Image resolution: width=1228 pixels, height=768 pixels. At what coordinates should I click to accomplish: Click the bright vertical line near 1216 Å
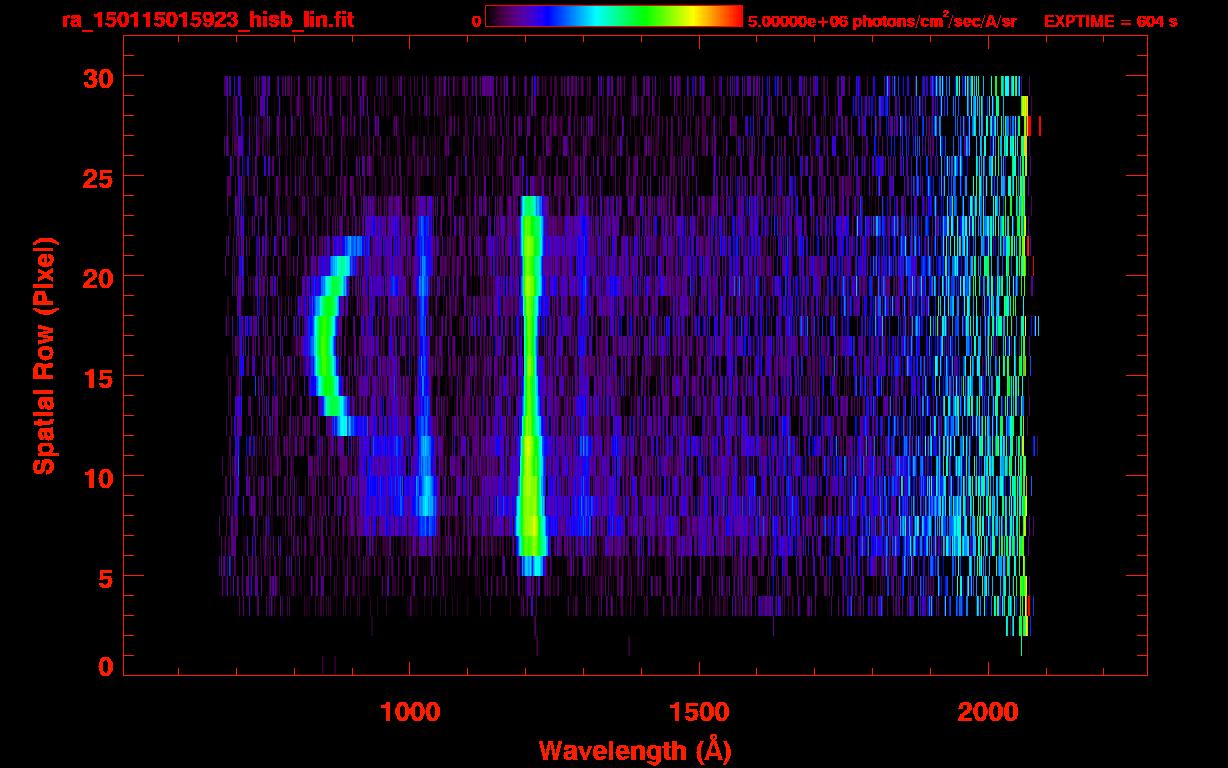(x=531, y=385)
